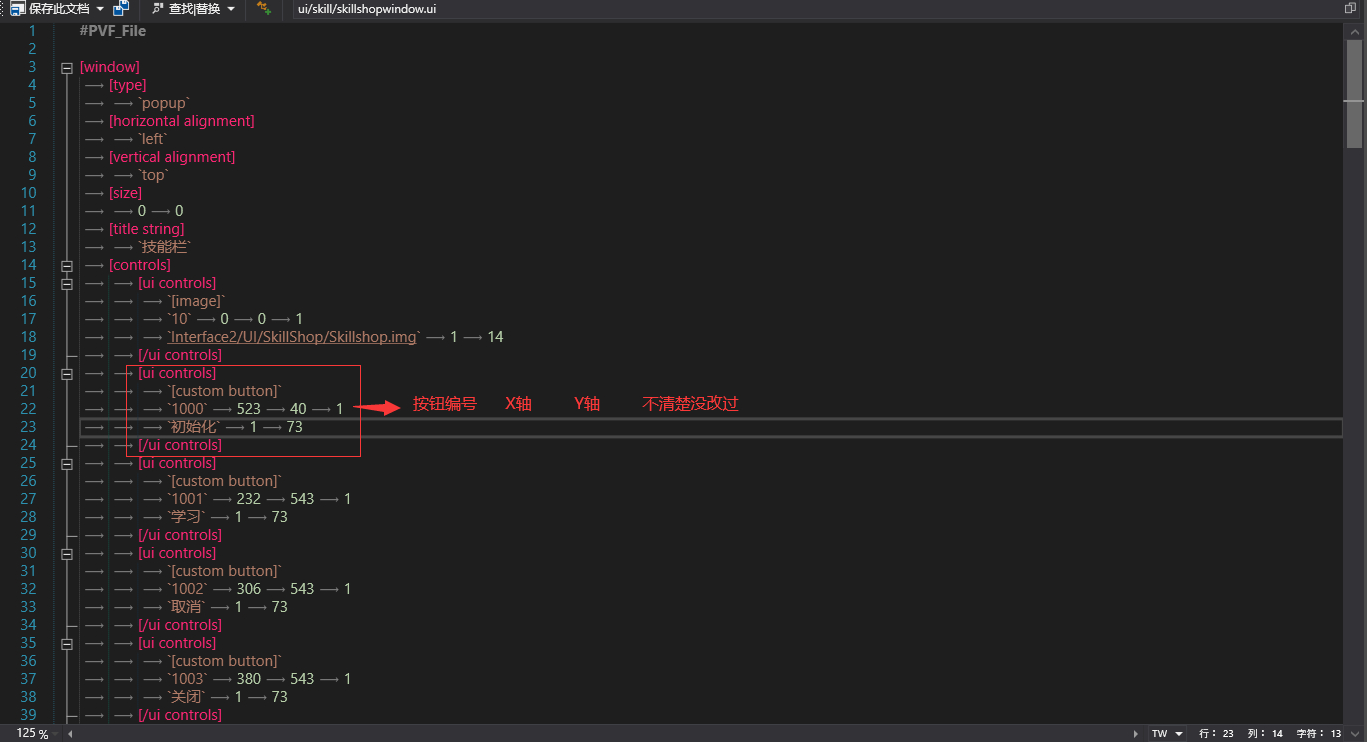Click value 306 on line 32

[x=249, y=589]
